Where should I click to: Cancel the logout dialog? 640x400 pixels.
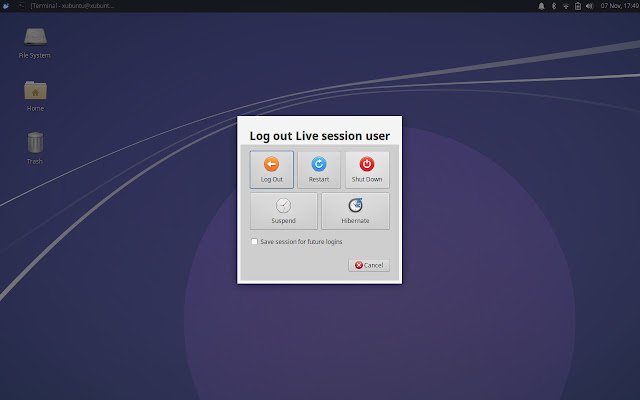tap(369, 265)
